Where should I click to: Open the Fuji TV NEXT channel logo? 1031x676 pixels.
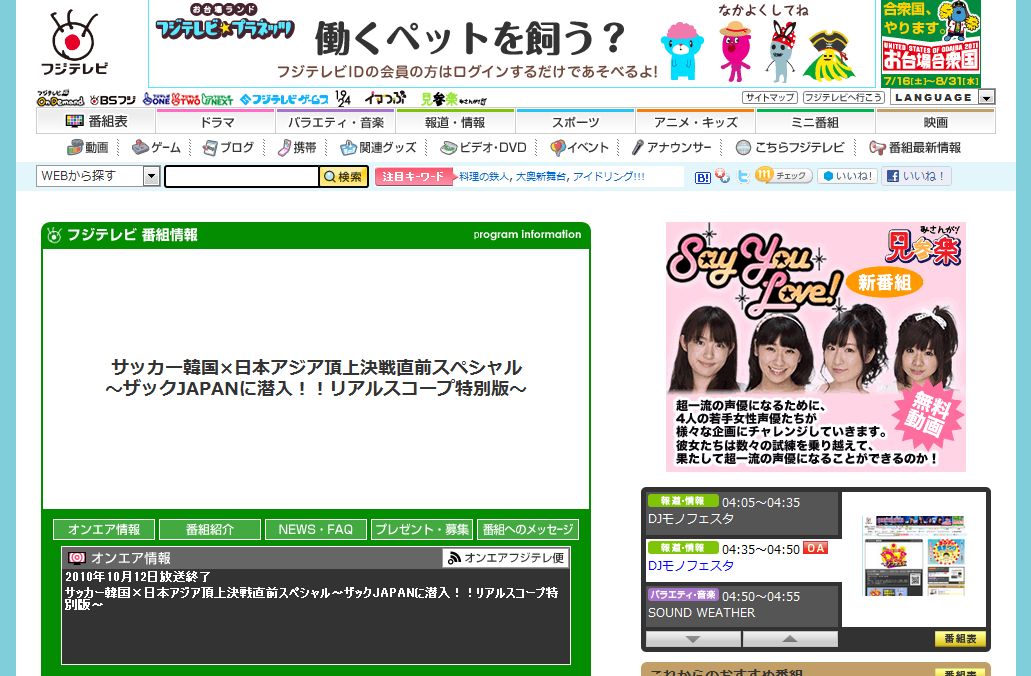point(218,99)
